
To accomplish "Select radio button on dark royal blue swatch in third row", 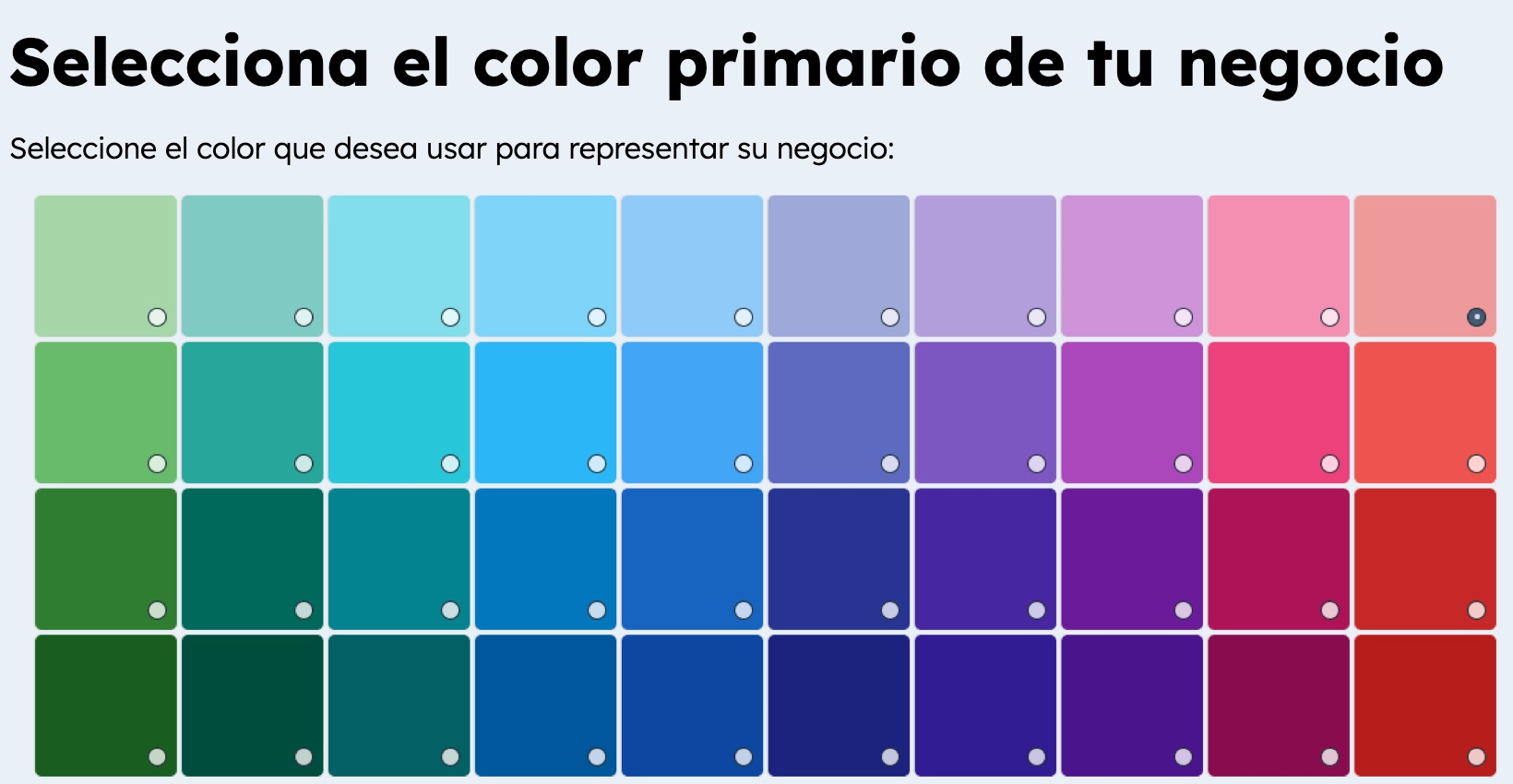I will [744, 611].
